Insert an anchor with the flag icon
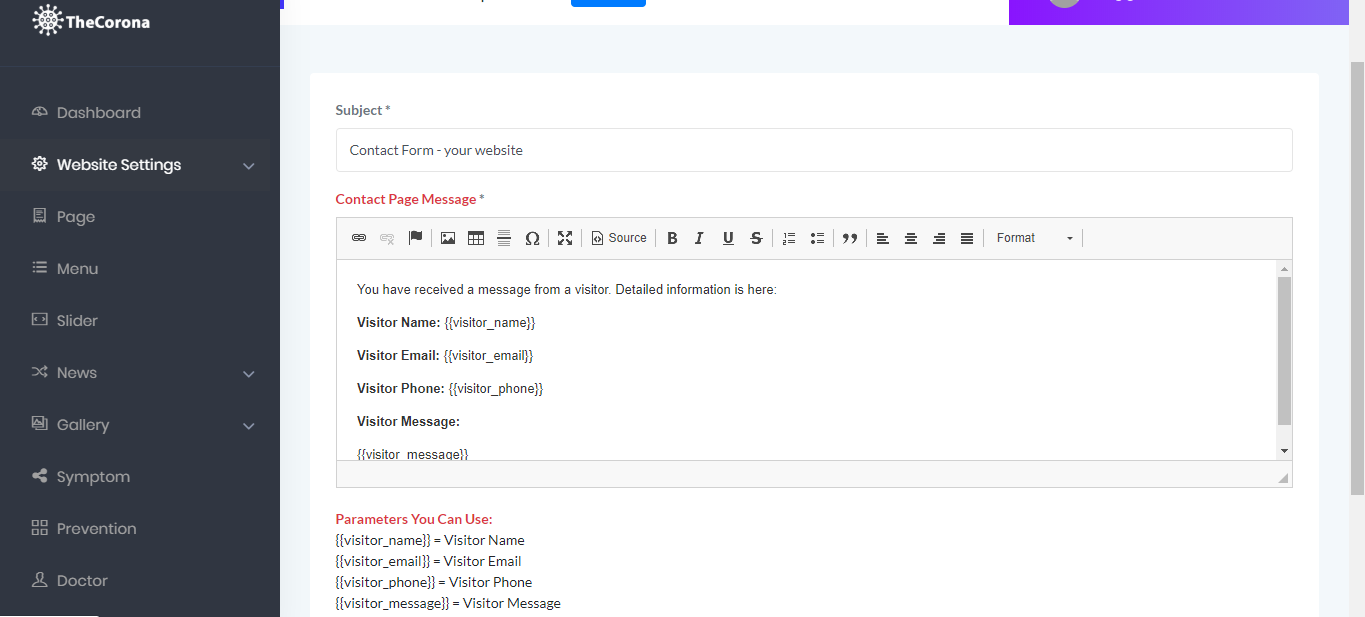1365x617 pixels. click(415, 238)
